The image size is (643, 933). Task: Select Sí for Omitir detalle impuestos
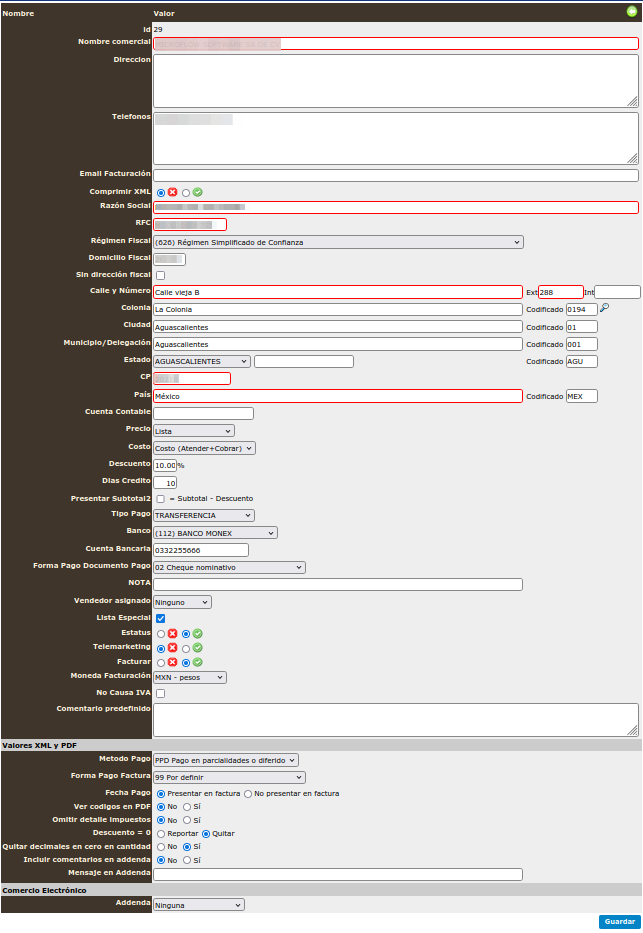187,821
